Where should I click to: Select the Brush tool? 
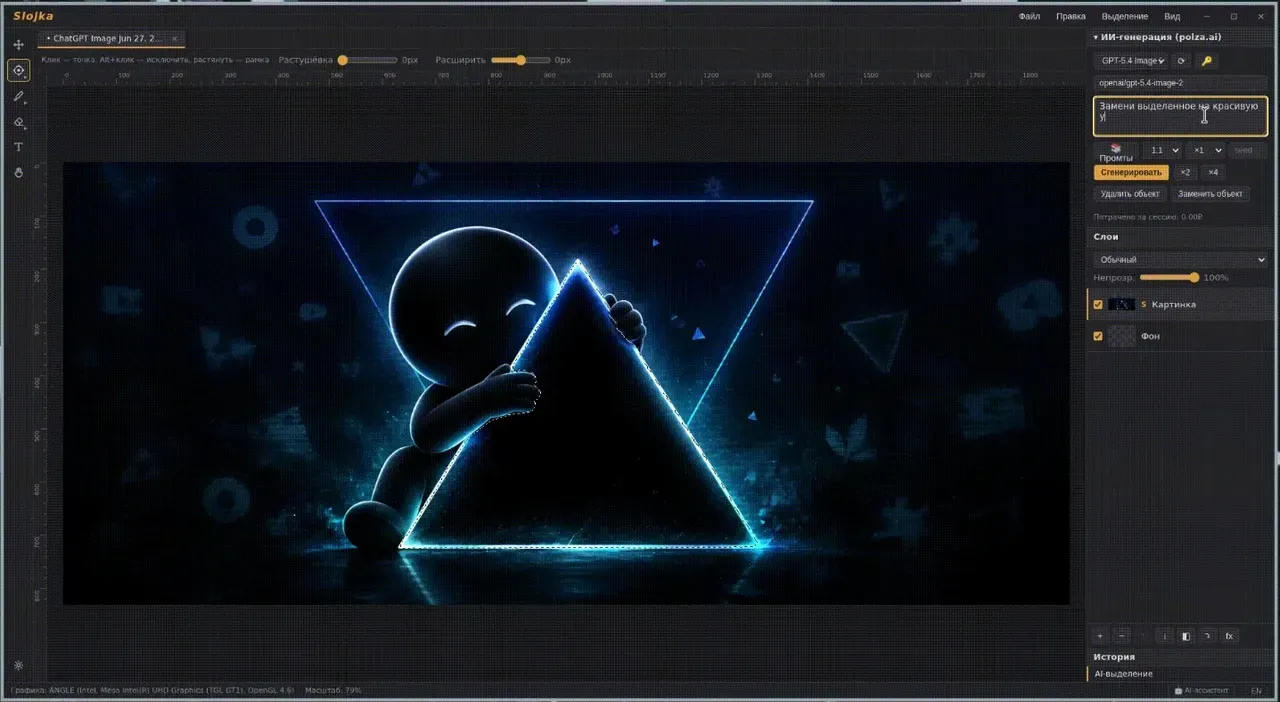coord(18,97)
